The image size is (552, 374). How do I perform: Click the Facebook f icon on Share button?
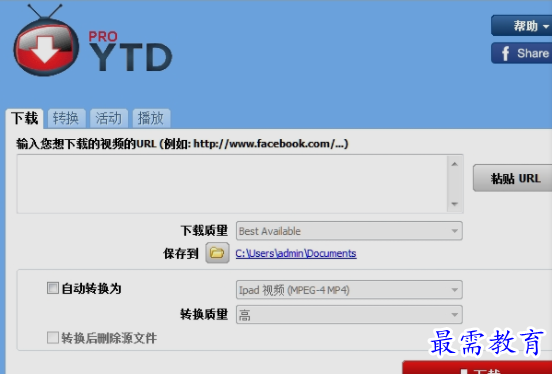(x=506, y=54)
